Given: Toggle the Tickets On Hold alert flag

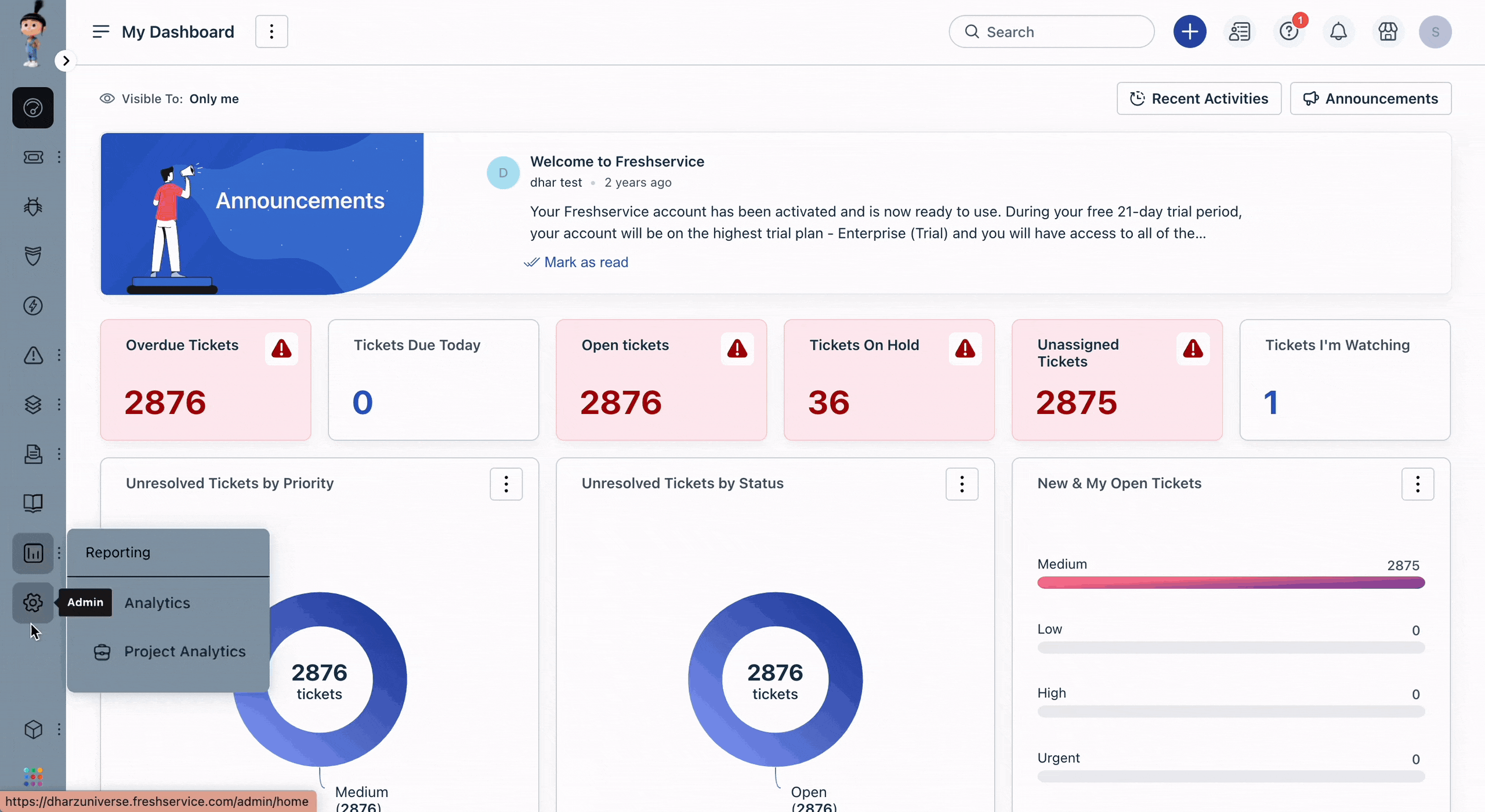Looking at the screenshot, I should 965,348.
